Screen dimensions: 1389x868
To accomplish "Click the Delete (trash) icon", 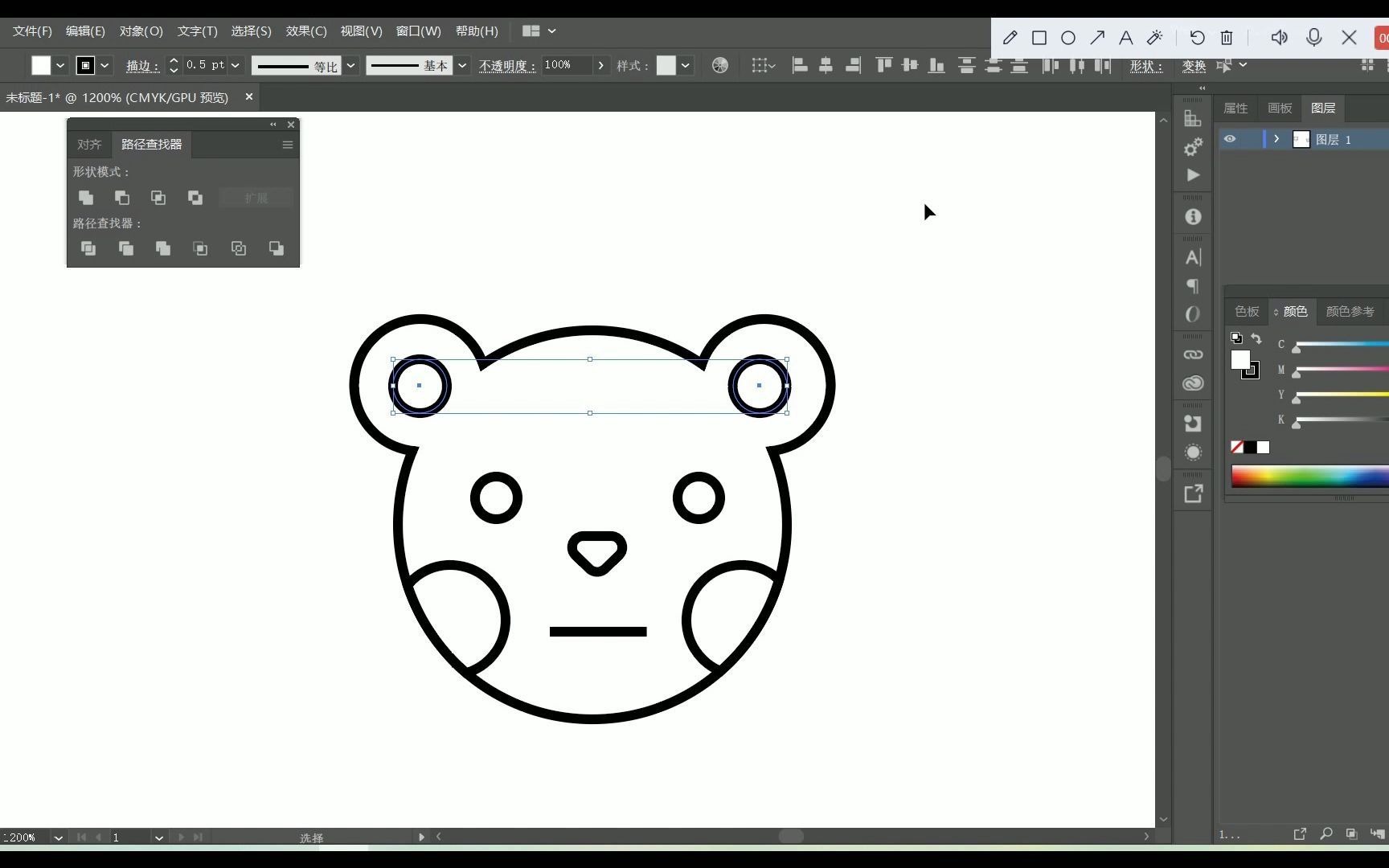I will tap(1226, 38).
